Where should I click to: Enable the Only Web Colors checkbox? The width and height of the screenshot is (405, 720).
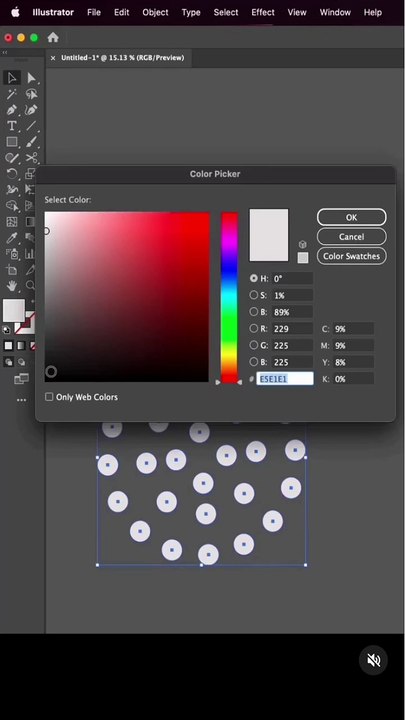49,397
